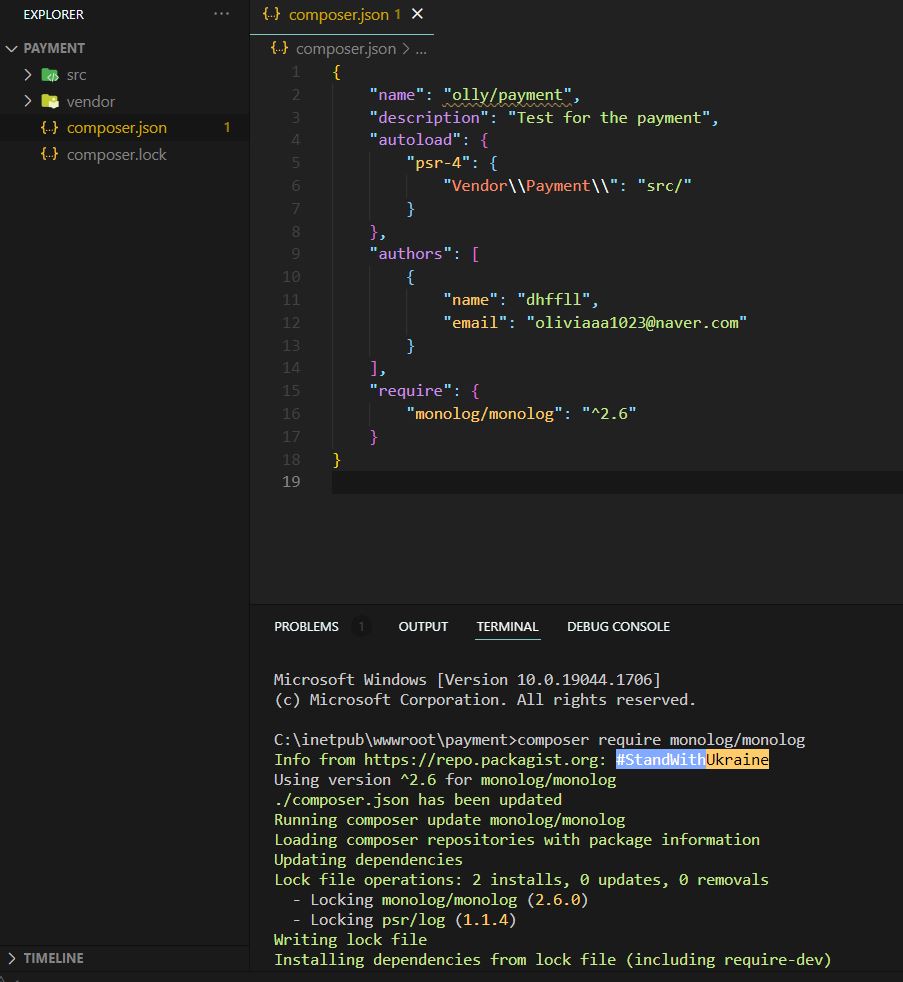Viewport: 903px width, 982px height.
Task: Click the Microsoft Windows version line
Action: coord(467,680)
